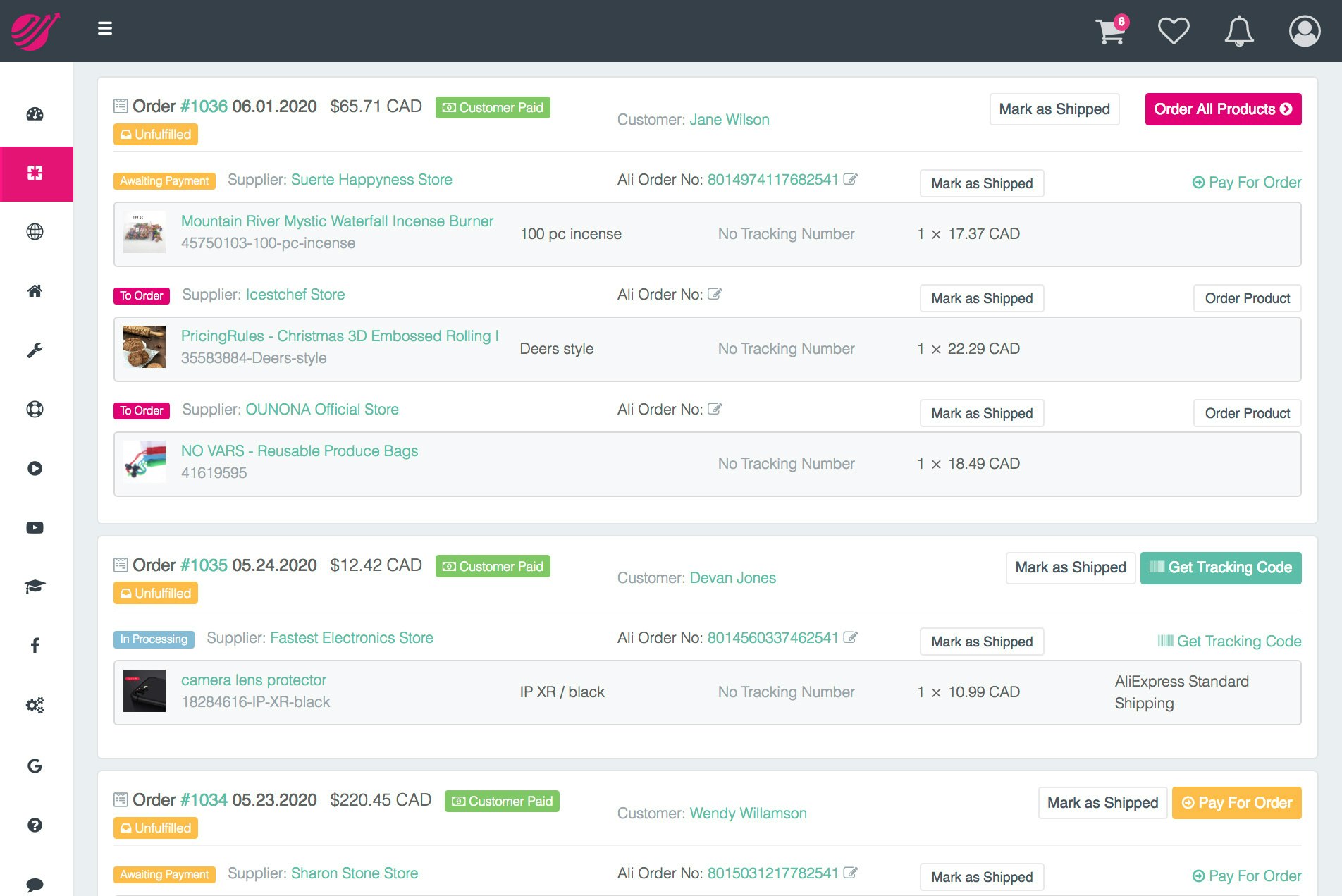Open order number #1036 link
1342x896 pixels.
point(204,106)
